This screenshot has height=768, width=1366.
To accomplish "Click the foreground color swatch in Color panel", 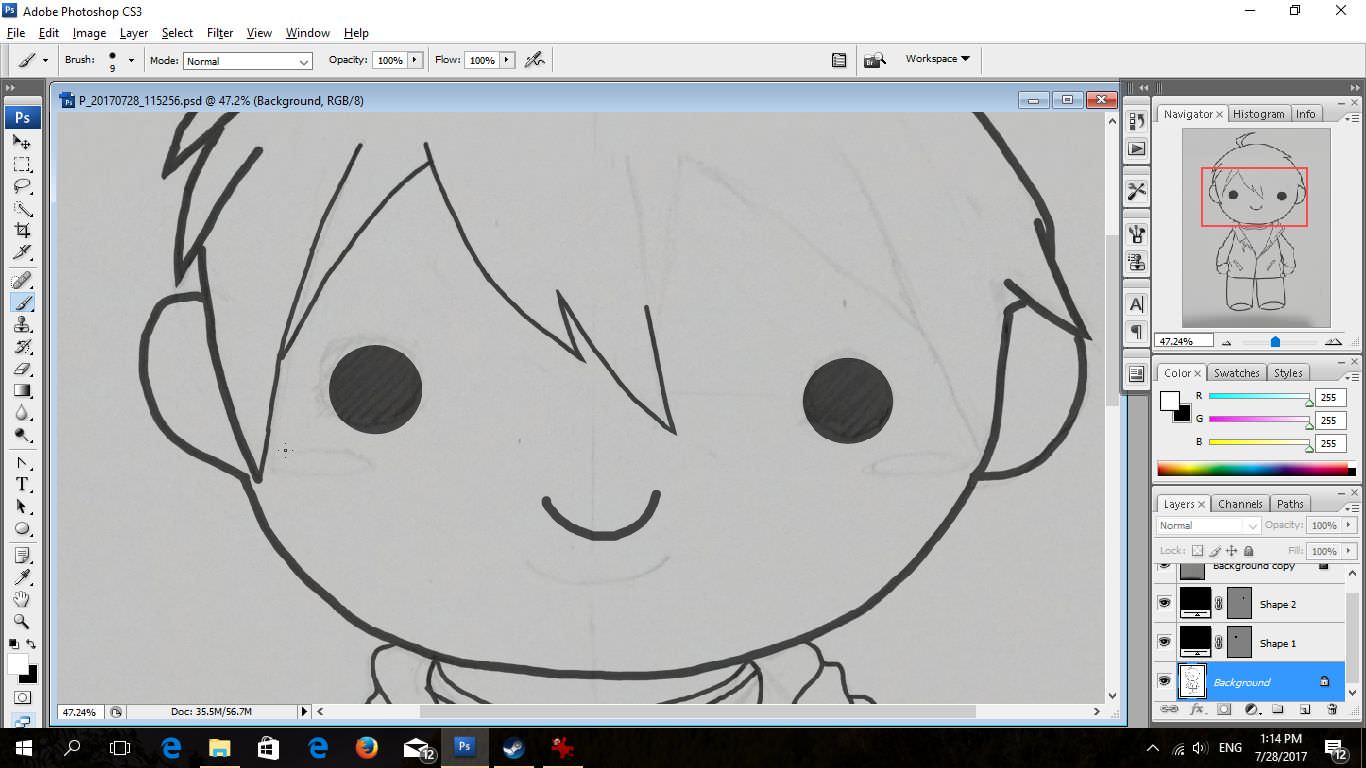I will (1170, 401).
